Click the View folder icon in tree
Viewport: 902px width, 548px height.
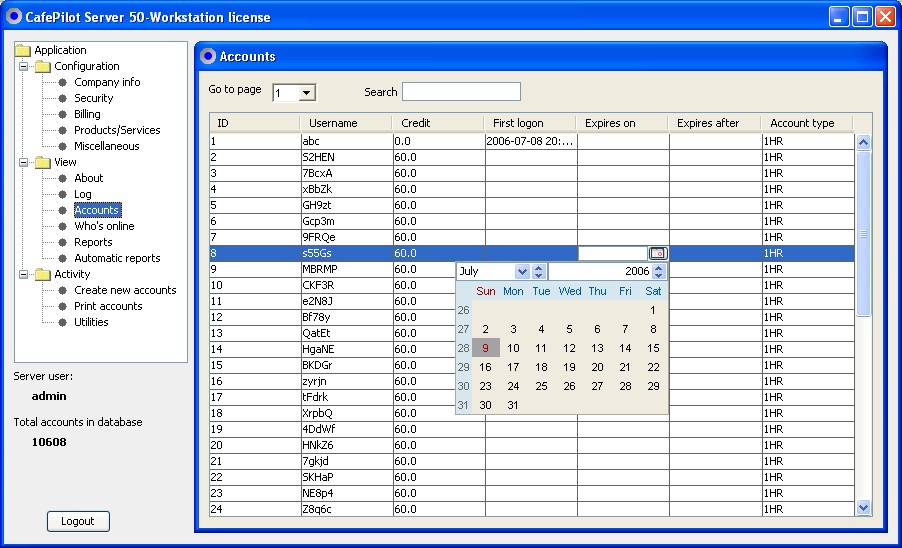click(43, 162)
